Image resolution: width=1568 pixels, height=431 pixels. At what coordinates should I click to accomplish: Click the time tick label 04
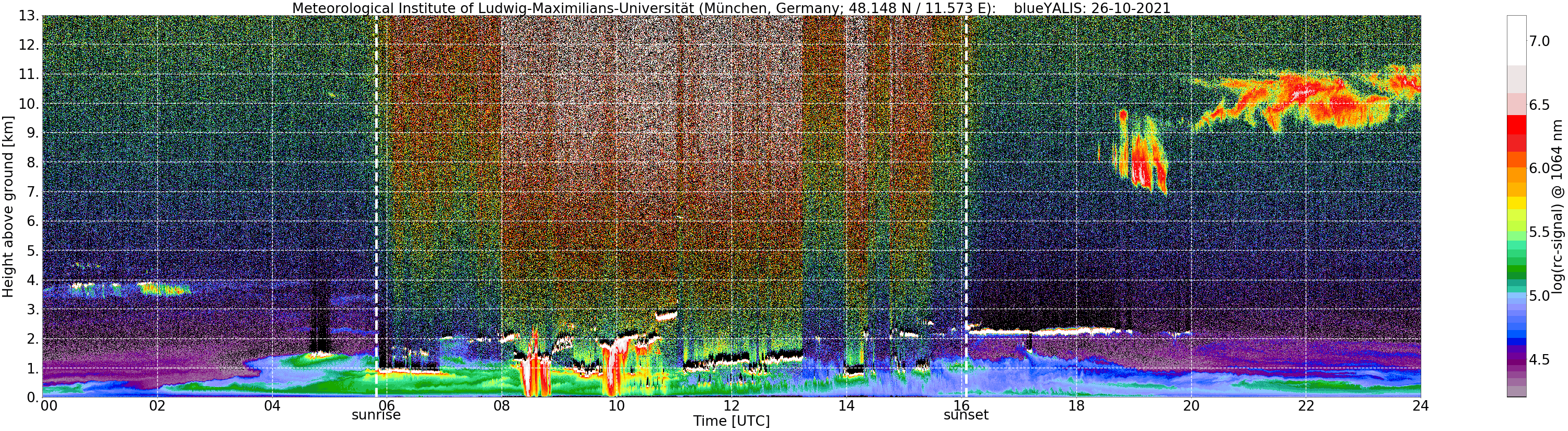[x=272, y=406]
